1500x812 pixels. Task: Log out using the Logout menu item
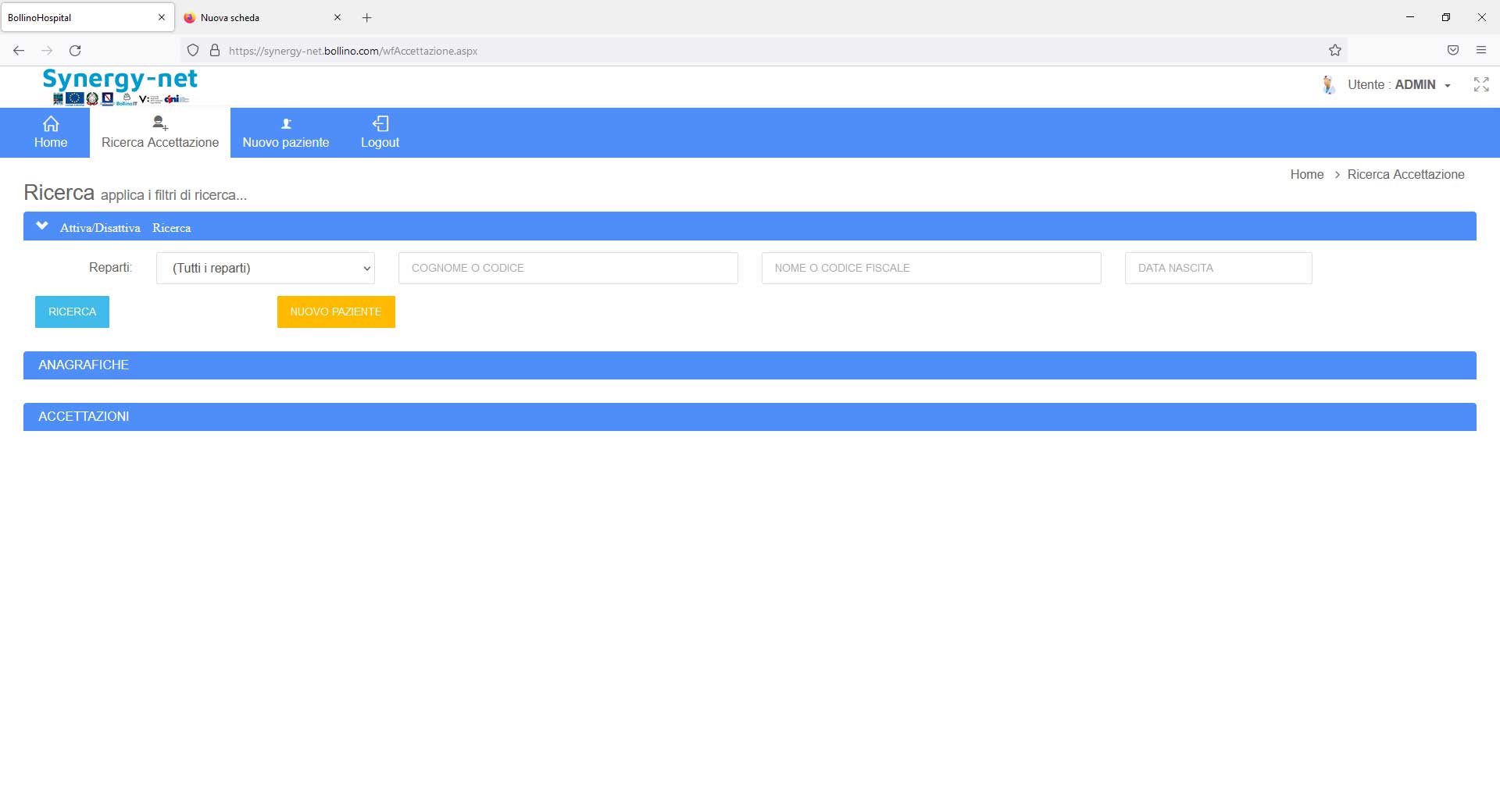[380, 133]
